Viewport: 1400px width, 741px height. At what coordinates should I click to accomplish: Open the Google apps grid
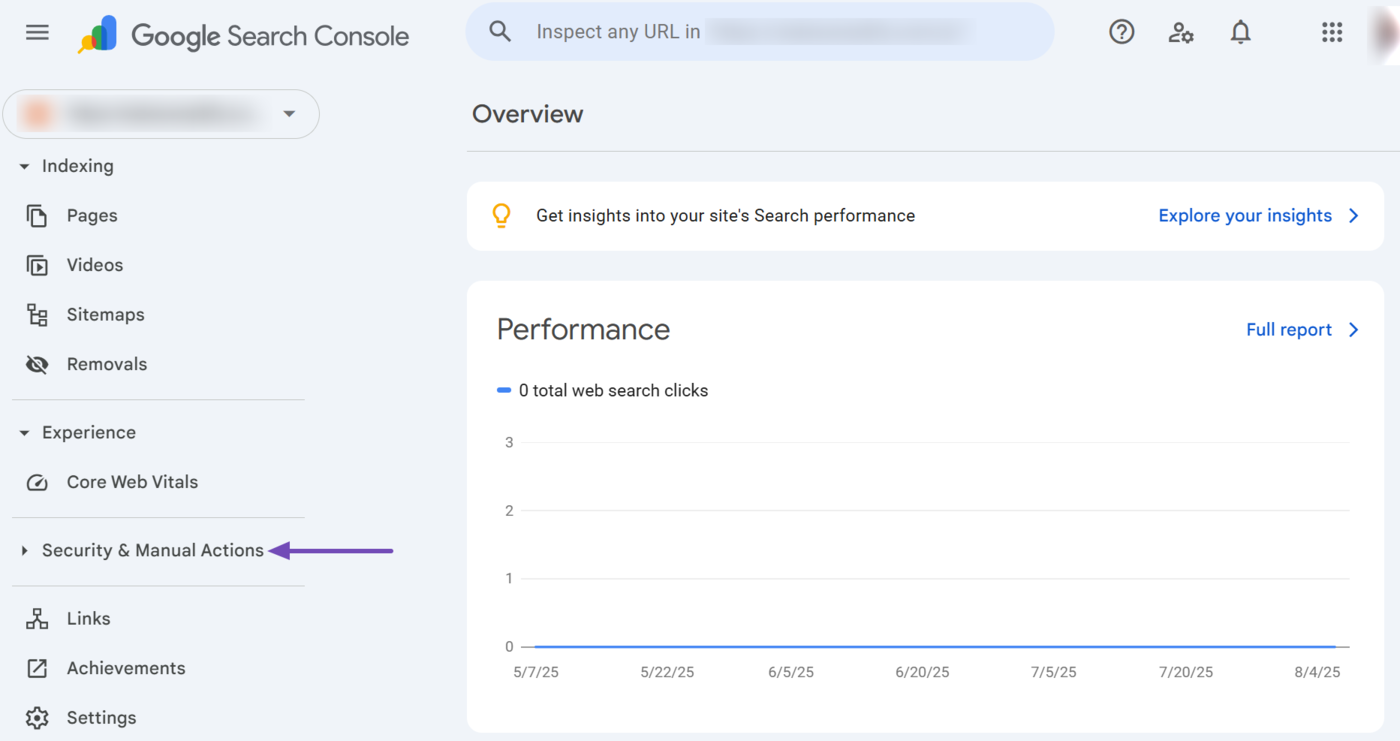[1331, 33]
